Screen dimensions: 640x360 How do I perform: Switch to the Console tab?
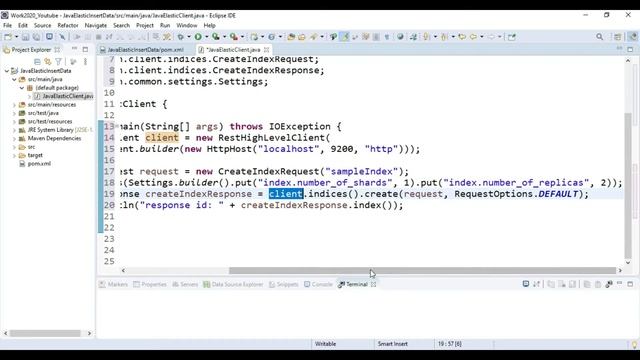tap(318, 284)
